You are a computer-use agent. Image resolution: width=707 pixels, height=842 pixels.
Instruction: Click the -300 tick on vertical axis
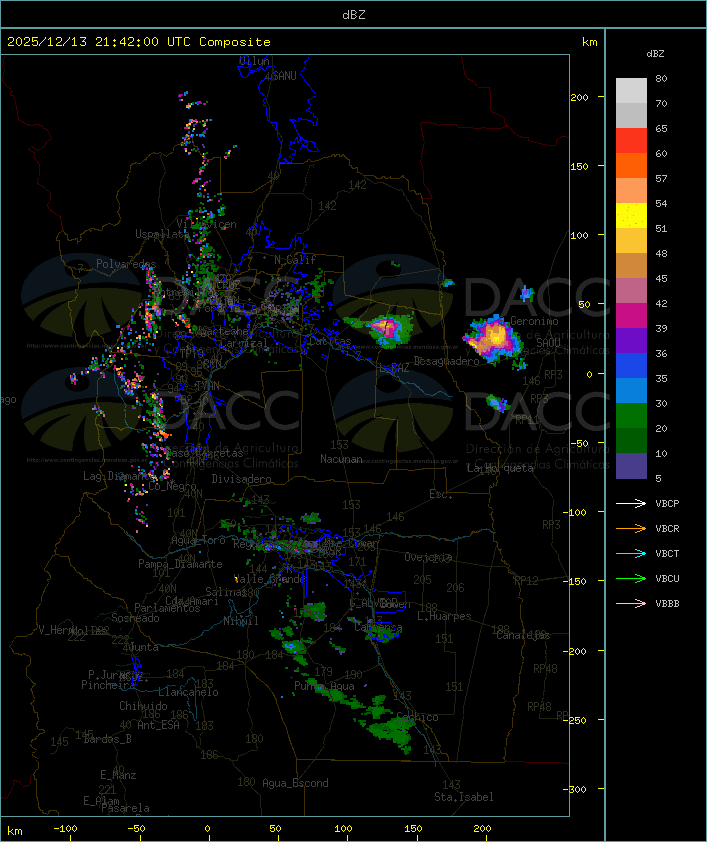574,789
